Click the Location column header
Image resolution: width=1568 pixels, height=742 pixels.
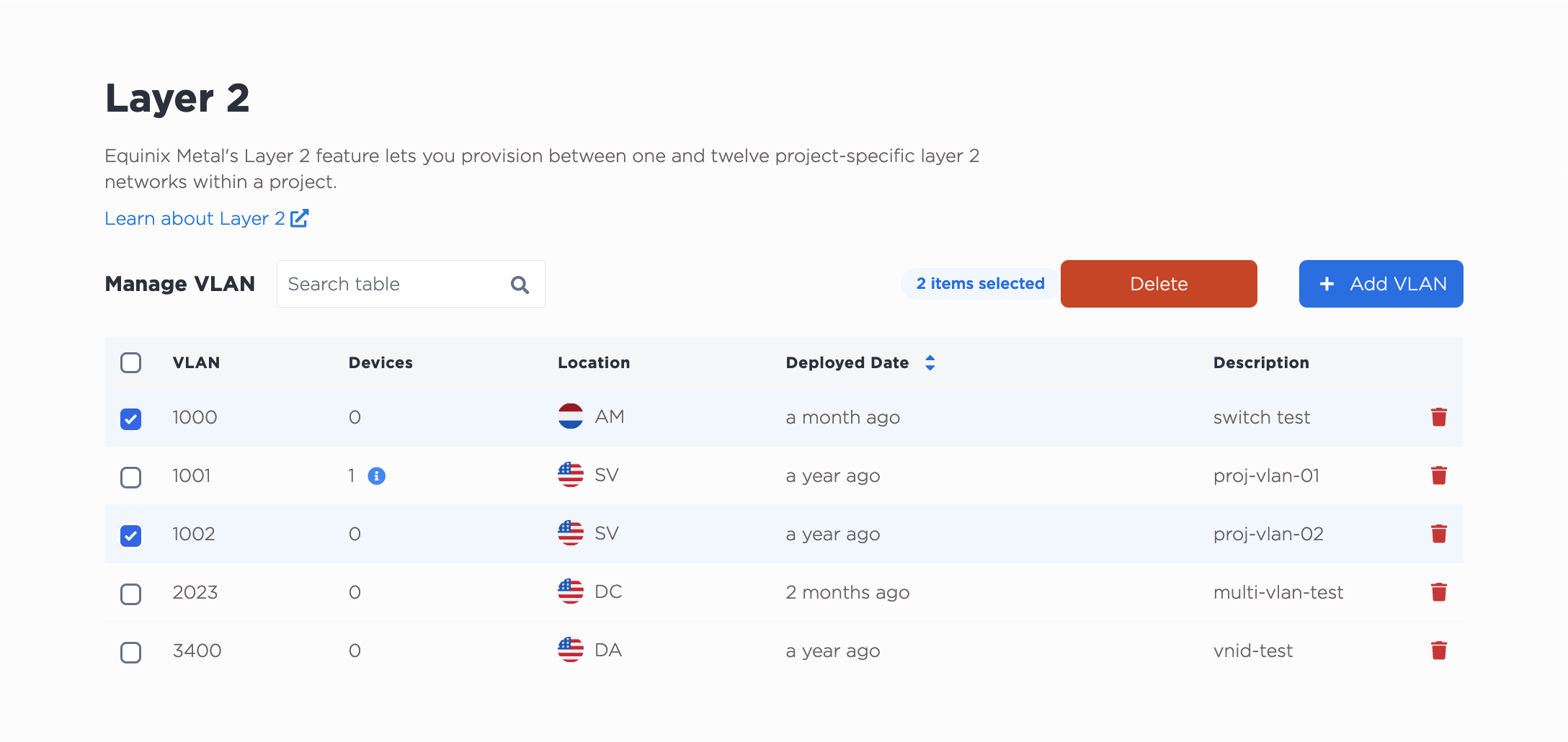[594, 362]
